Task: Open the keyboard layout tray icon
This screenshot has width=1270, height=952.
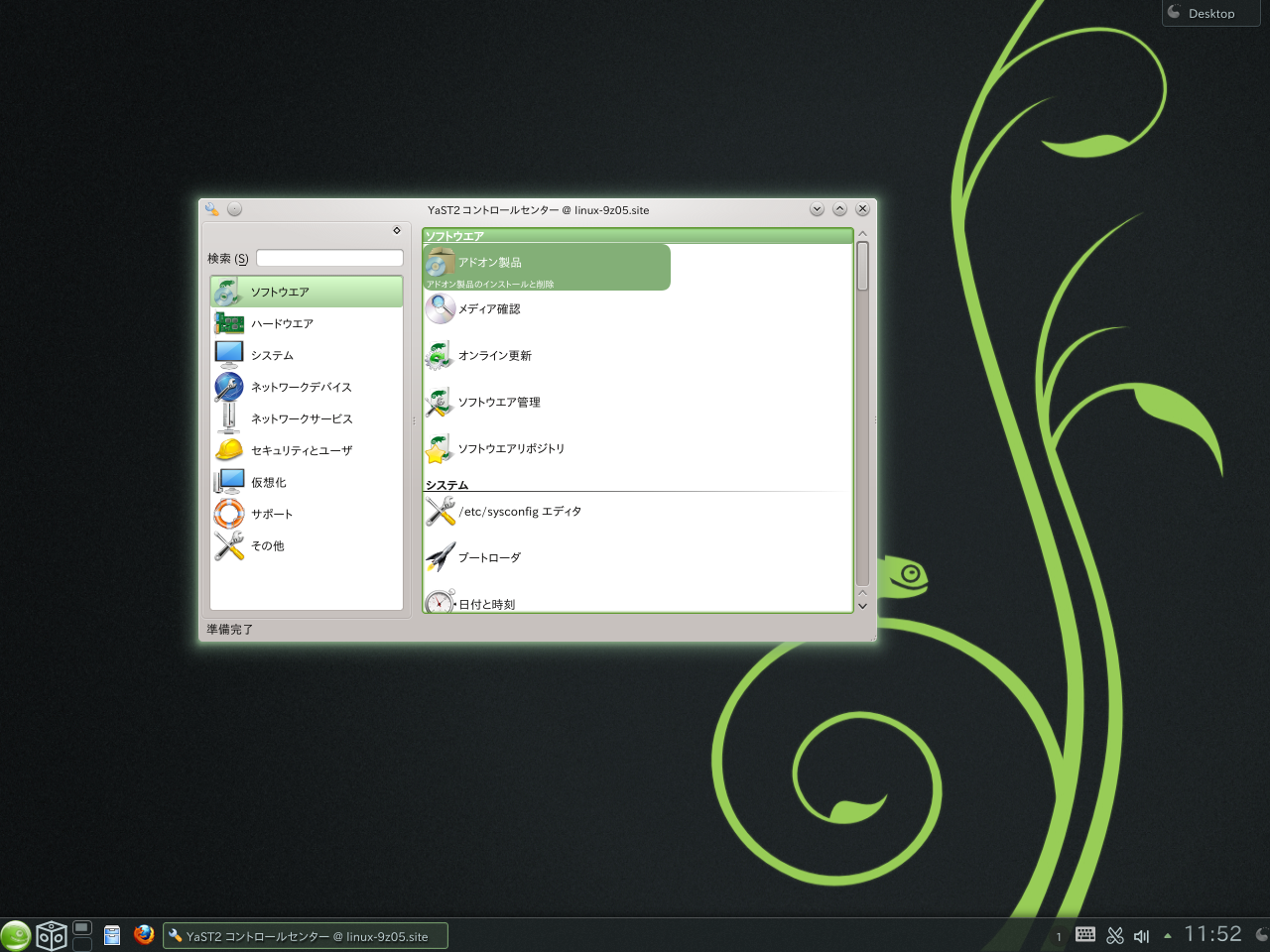Action: click(1085, 935)
